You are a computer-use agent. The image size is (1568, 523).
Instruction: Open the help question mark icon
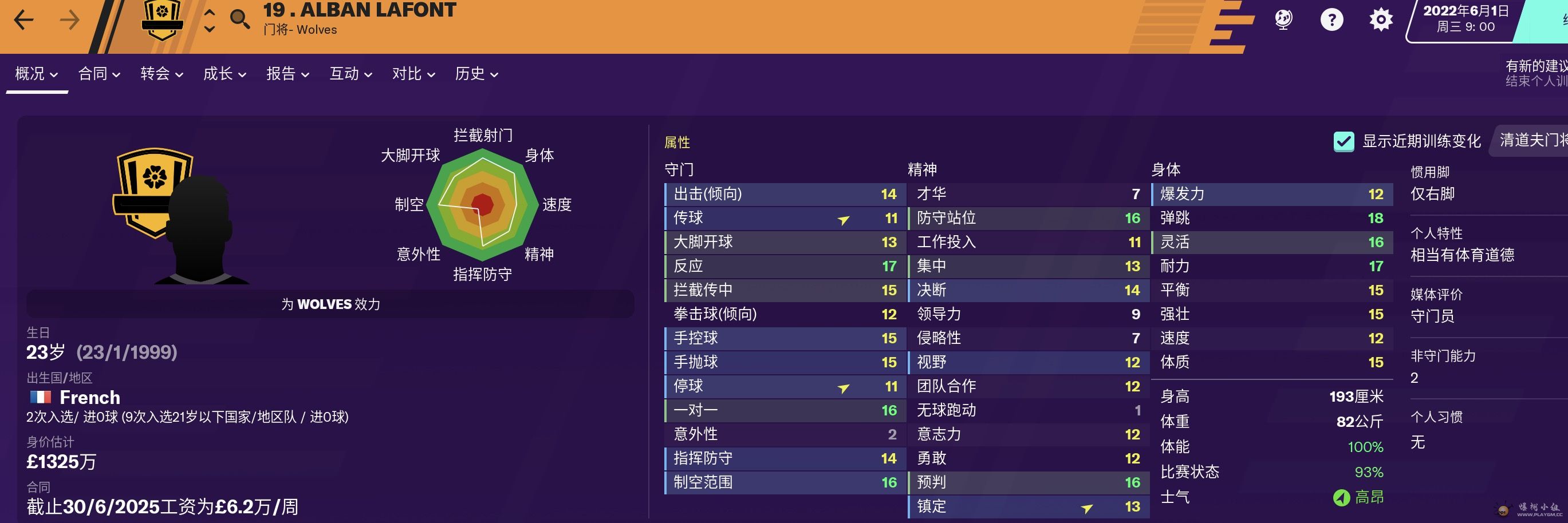pos(1331,19)
